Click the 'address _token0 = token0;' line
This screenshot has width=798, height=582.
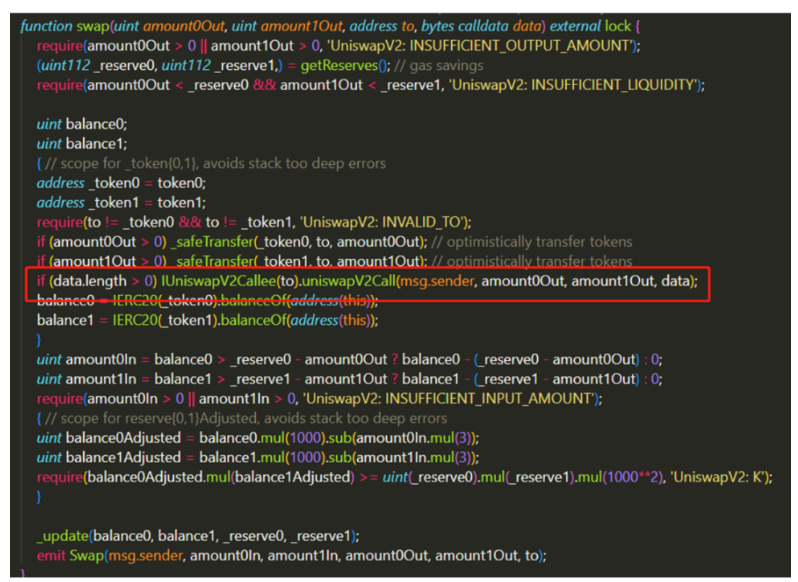[x=121, y=183]
